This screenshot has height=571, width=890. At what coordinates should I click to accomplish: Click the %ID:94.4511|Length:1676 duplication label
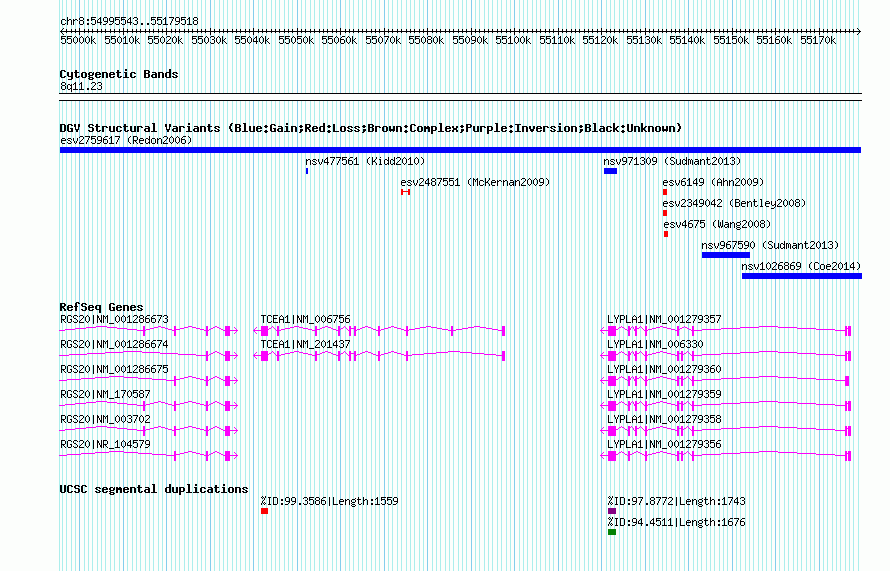(676, 522)
